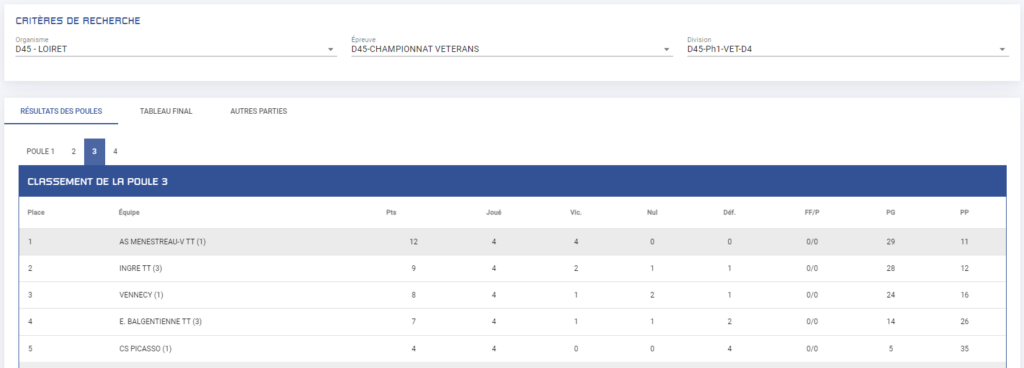Select poule 2 tab

click(x=73, y=151)
